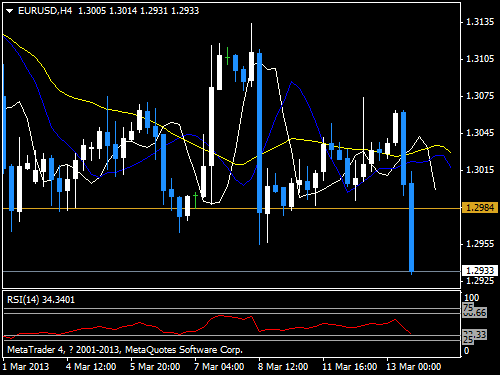Viewport: 500px width, 375px height.
Task: Select the RSI(14) 34.3401 indicator label
Action: click(41, 300)
